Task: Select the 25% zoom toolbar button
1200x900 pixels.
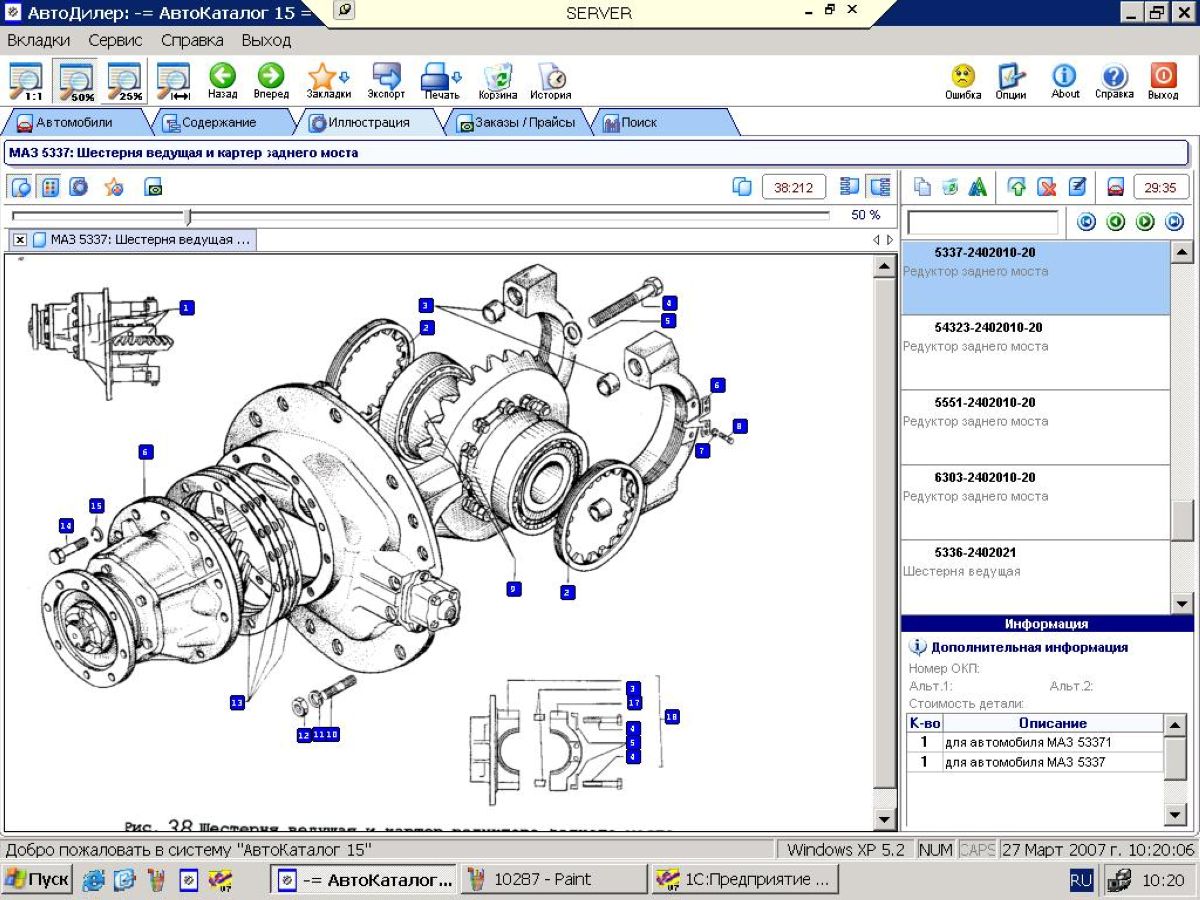Action: click(x=125, y=82)
